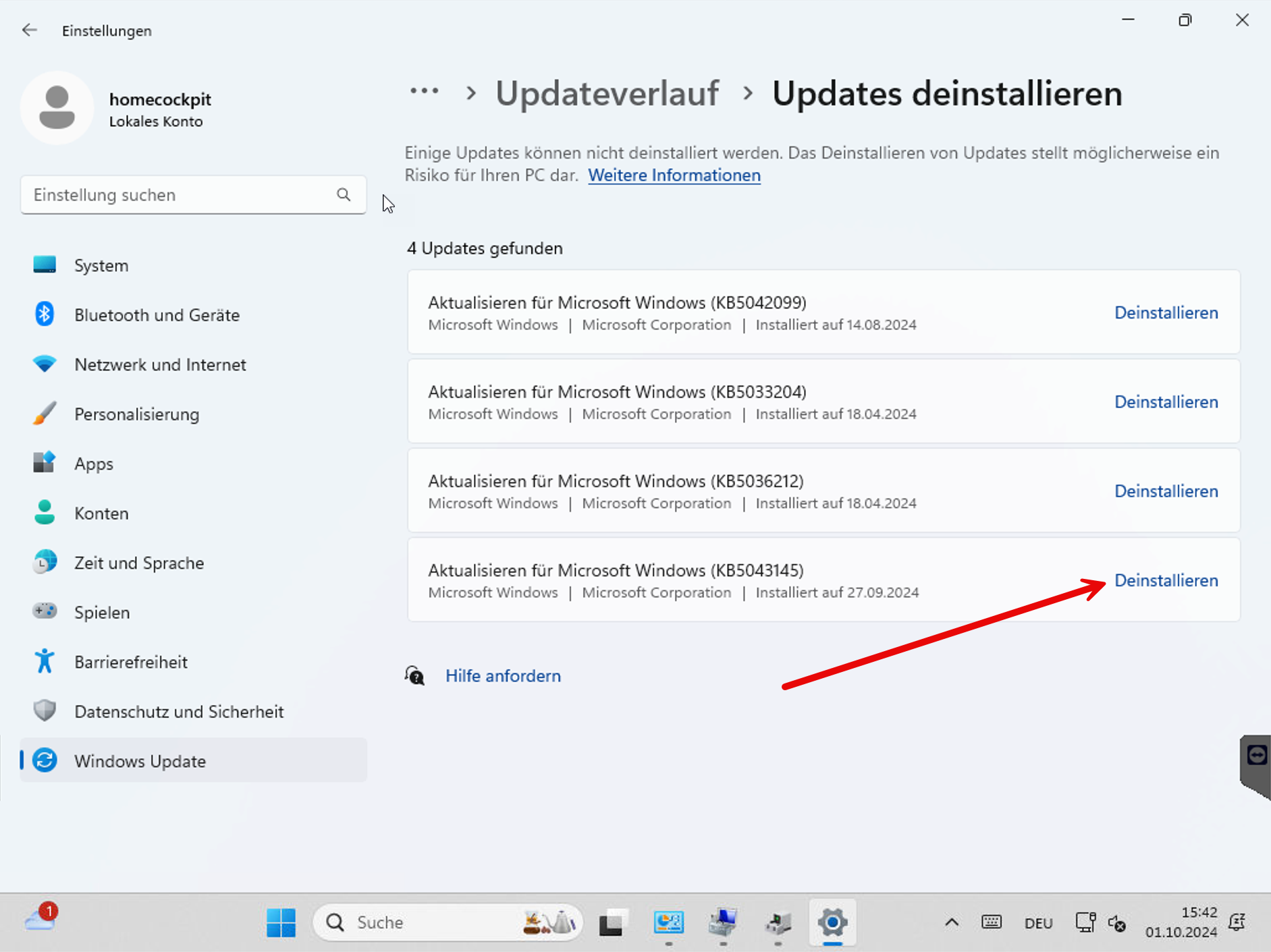Select Apps in the sidebar
The image size is (1271, 952).
(x=94, y=464)
